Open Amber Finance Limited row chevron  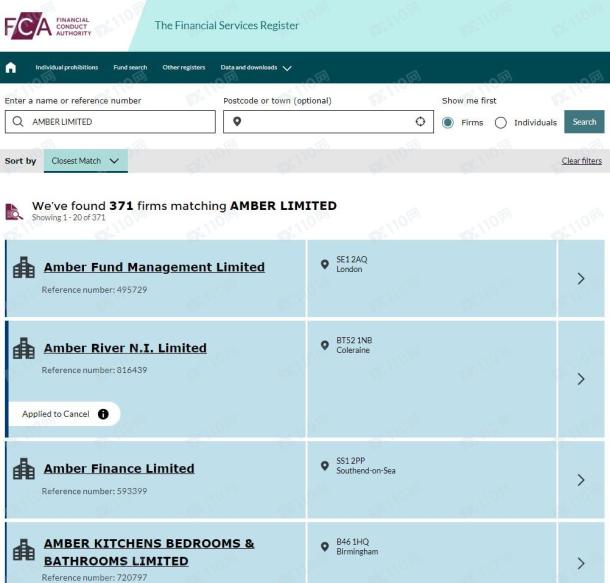click(x=581, y=480)
